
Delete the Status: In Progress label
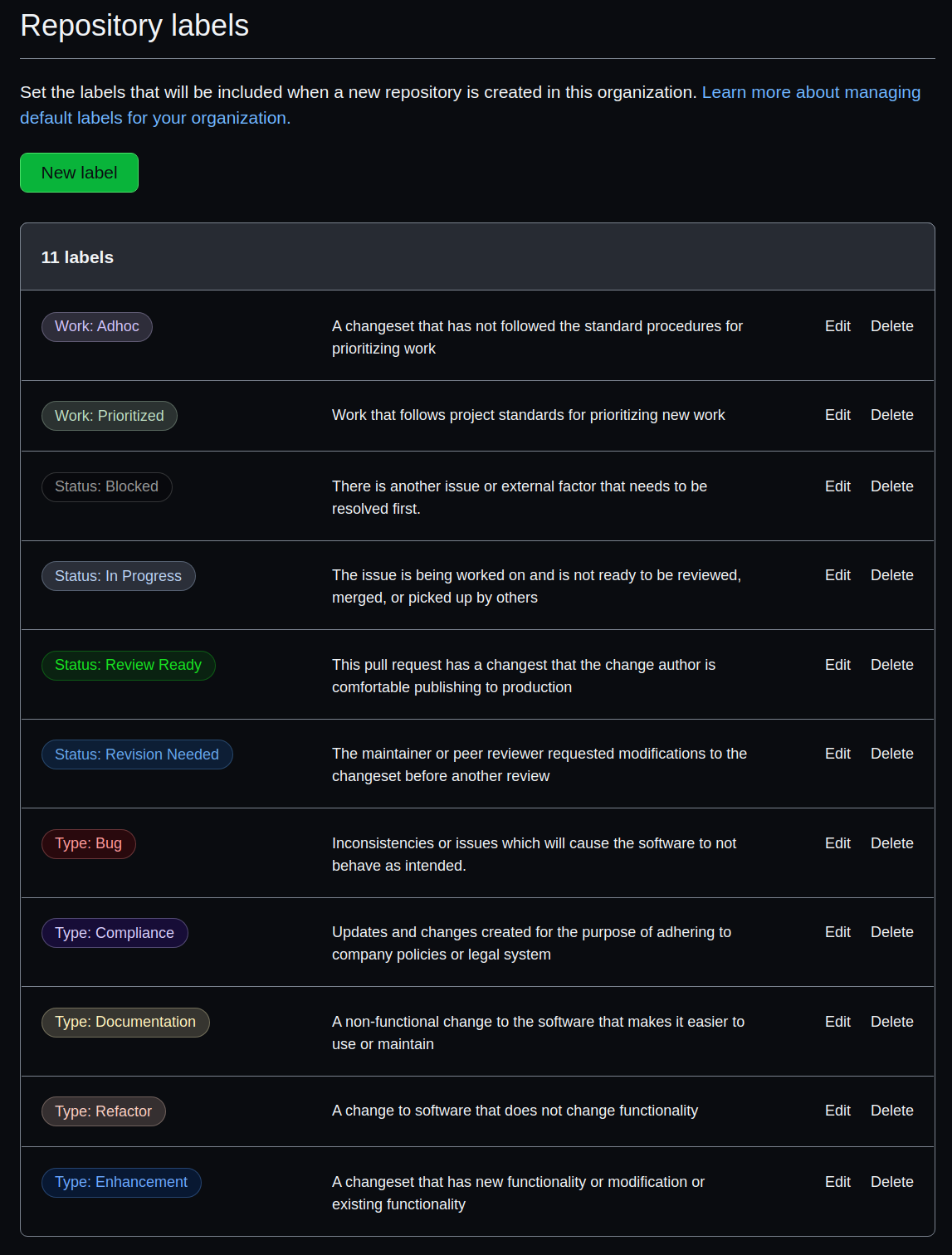(x=891, y=575)
